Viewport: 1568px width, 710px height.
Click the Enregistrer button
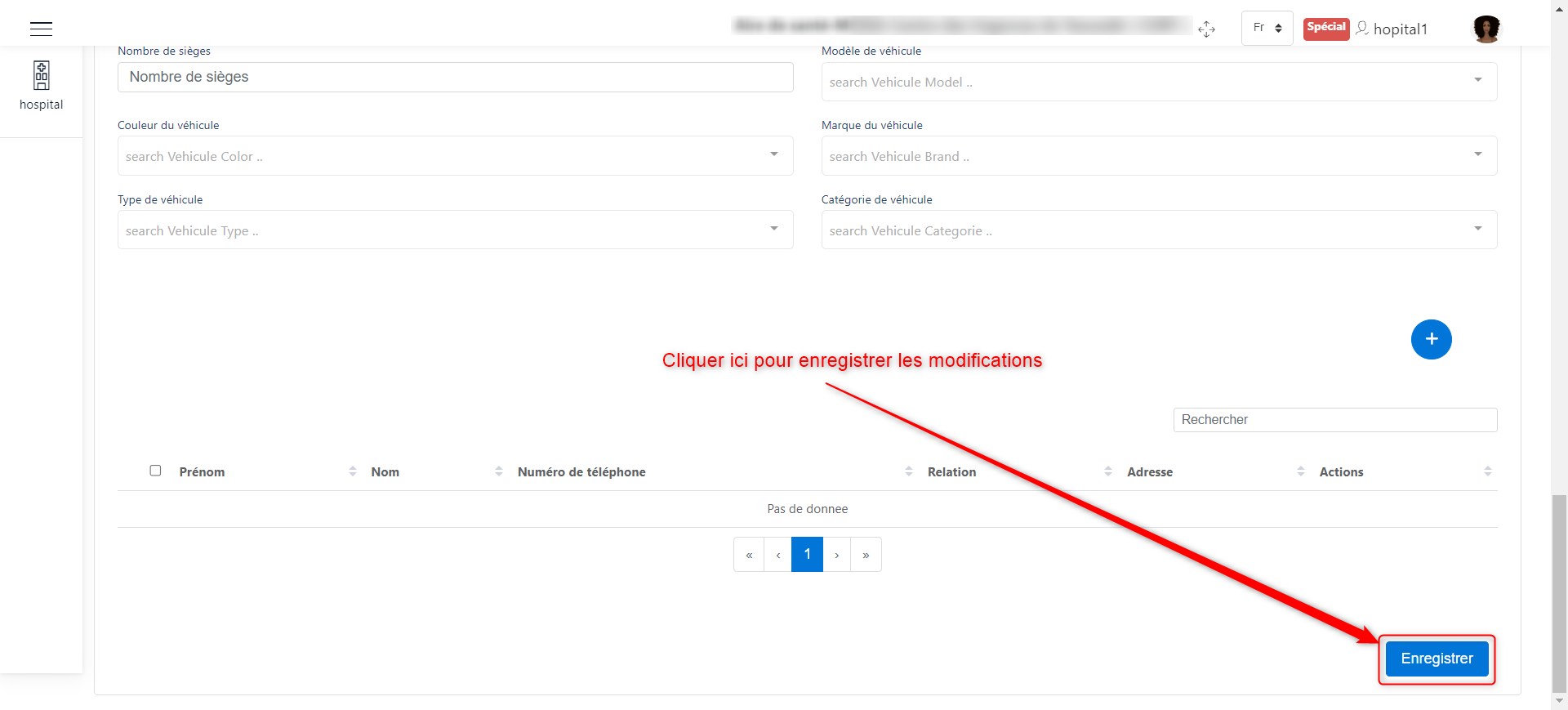pos(1437,659)
